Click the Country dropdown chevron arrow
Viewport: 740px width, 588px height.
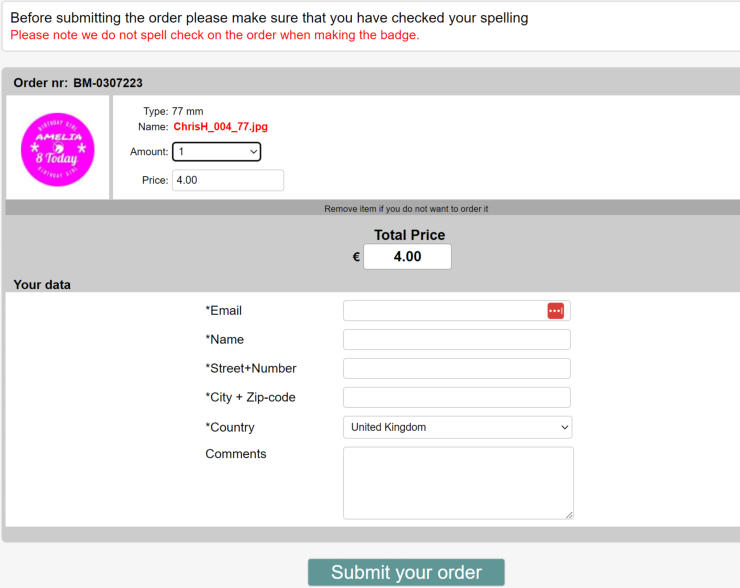click(564, 428)
